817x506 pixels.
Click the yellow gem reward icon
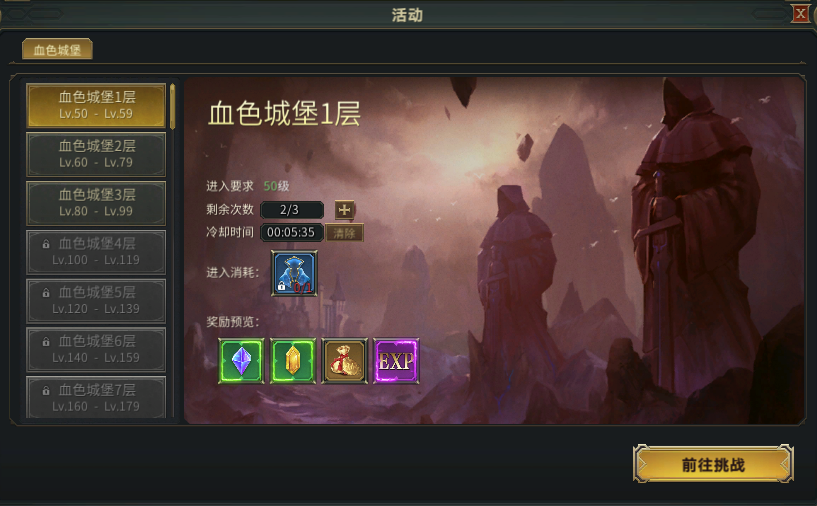[x=293, y=361]
